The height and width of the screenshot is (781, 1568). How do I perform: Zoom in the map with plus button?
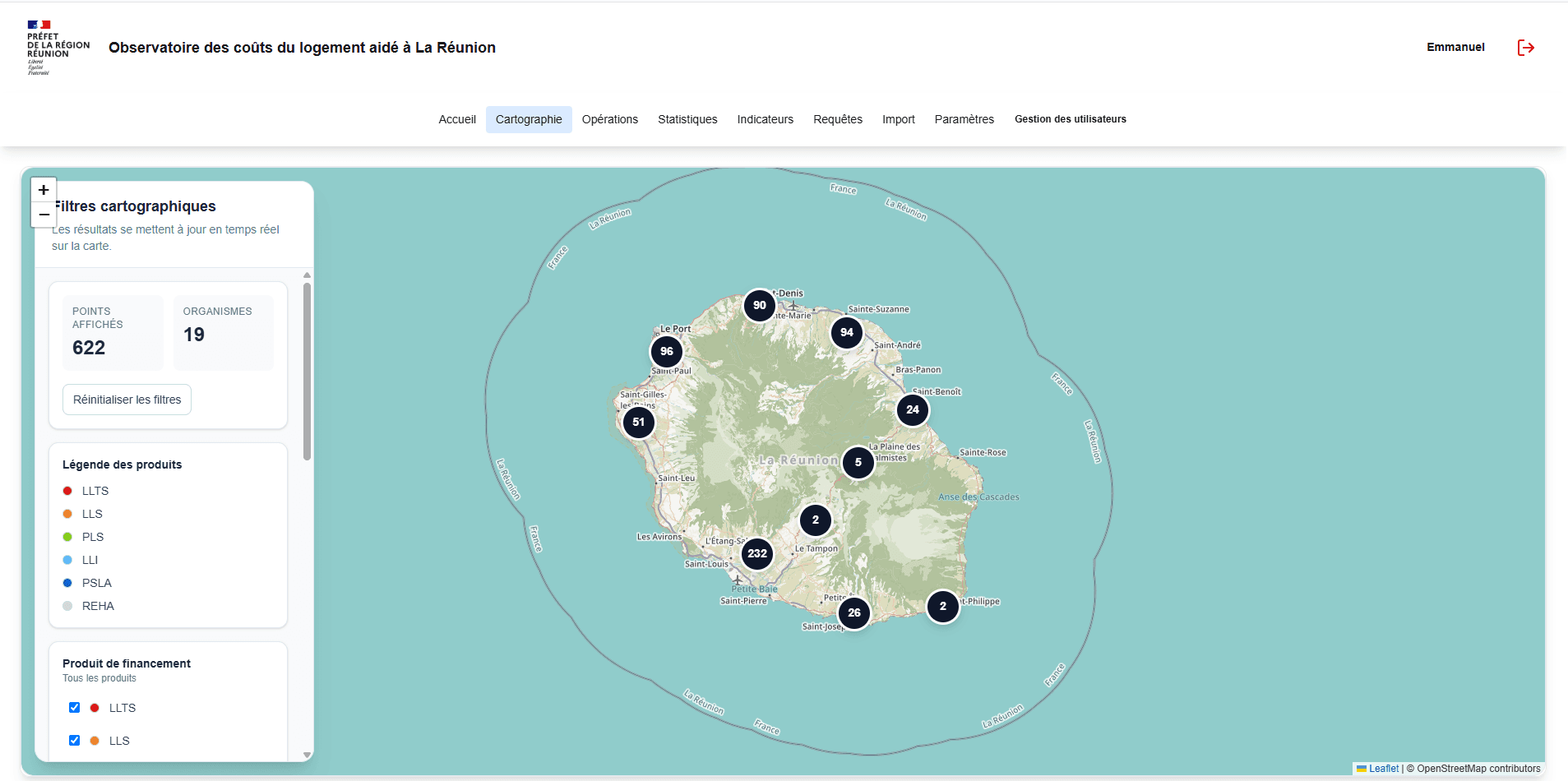[44, 190]
